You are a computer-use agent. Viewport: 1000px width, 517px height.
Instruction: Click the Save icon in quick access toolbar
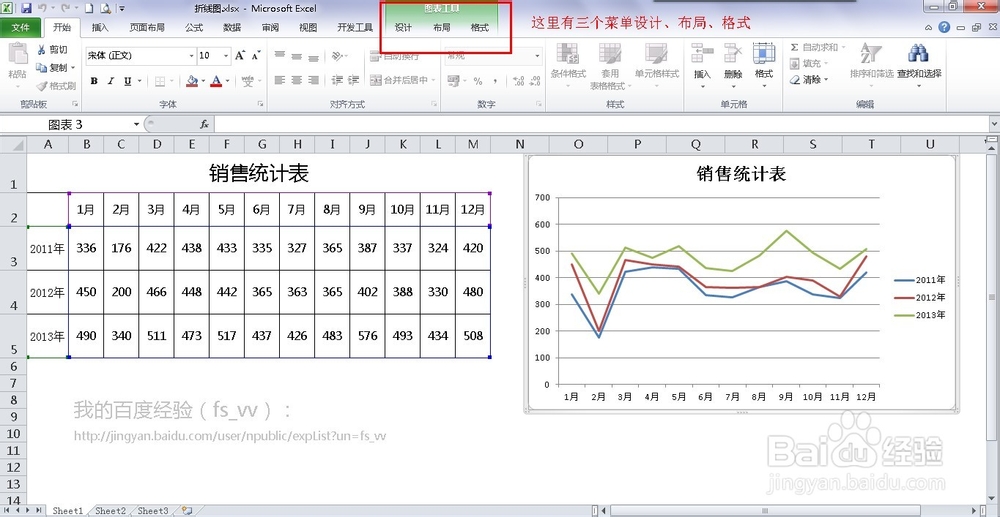pos(26,8)
